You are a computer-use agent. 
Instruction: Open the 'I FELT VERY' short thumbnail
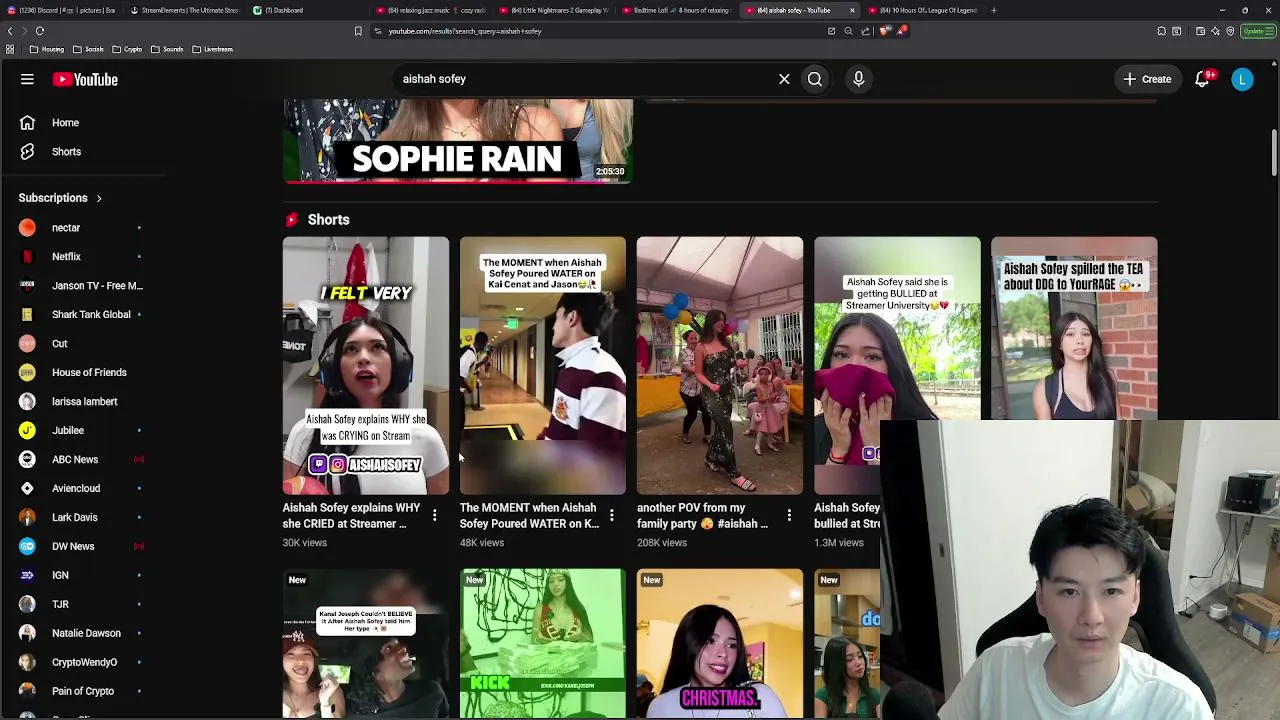pyautogui.click(x=366, y=366)
